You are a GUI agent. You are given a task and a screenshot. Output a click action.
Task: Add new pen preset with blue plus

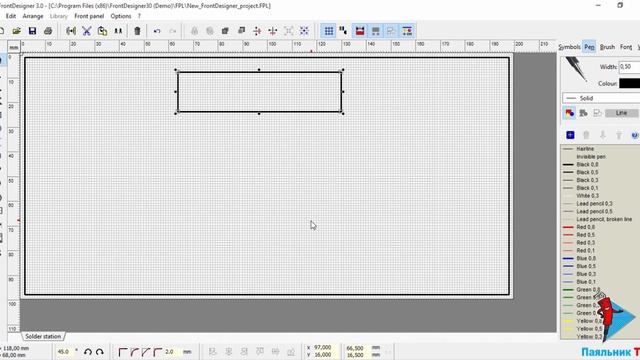click(x=570, y=135)
